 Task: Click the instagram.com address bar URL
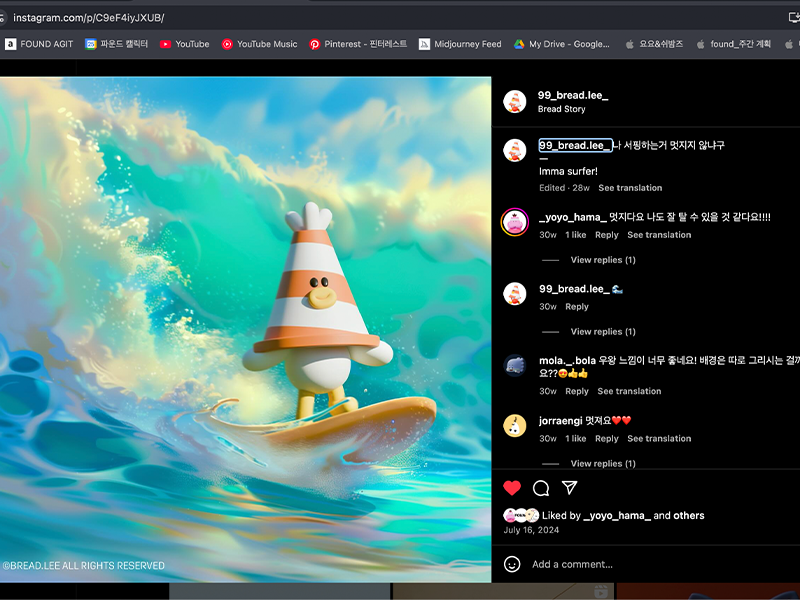click(x=88, y=18)
